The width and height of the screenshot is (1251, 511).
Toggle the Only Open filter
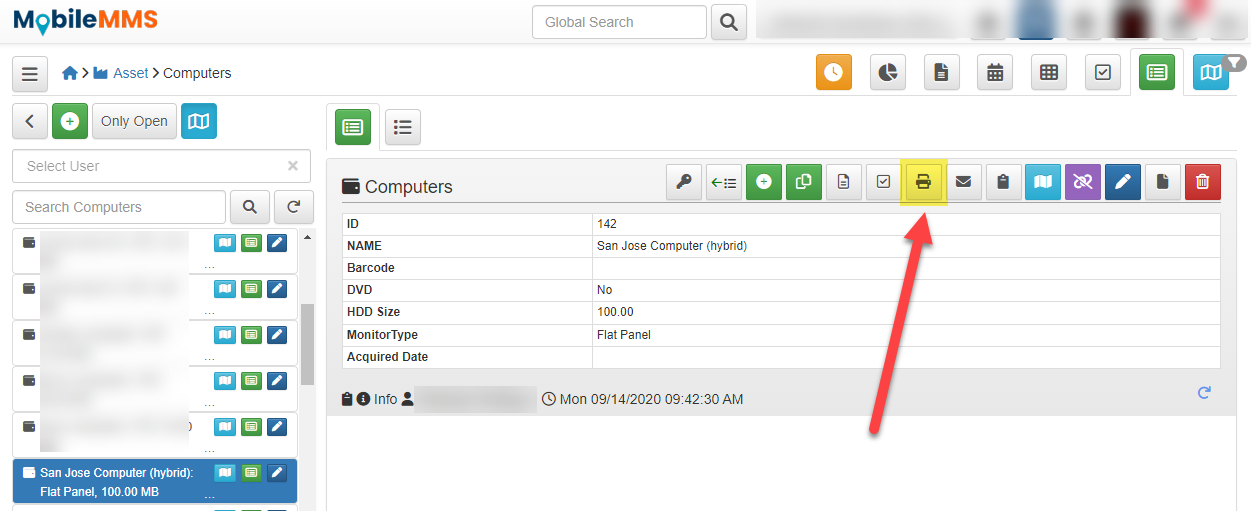point(134,121)
